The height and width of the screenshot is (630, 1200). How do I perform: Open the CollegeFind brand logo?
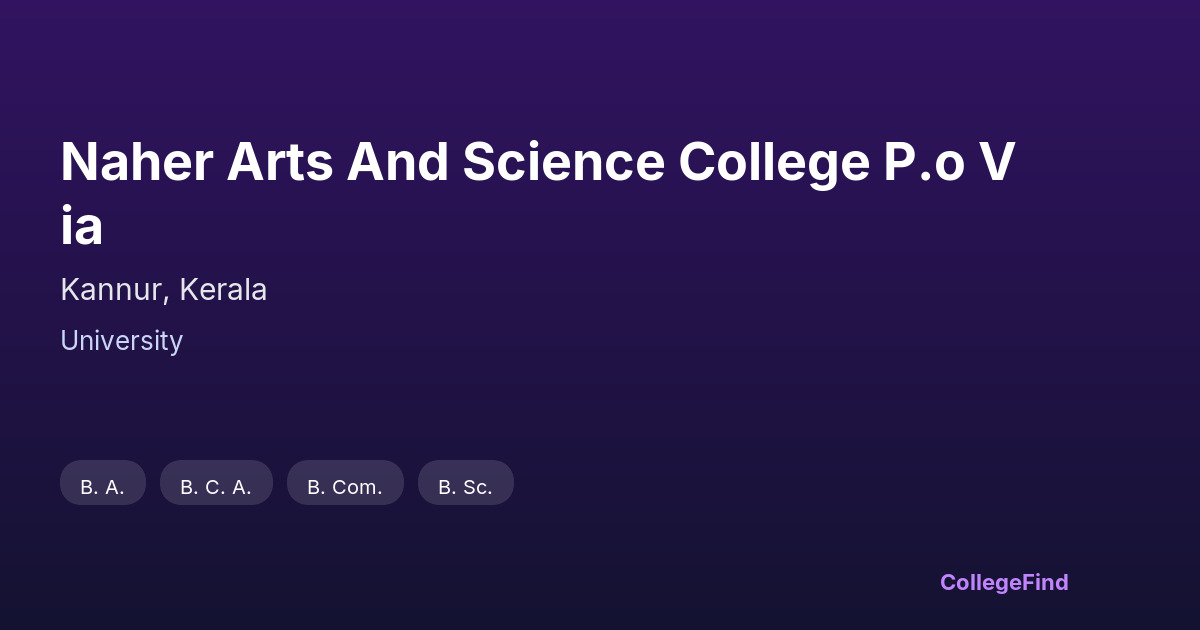pos(1004,582)
